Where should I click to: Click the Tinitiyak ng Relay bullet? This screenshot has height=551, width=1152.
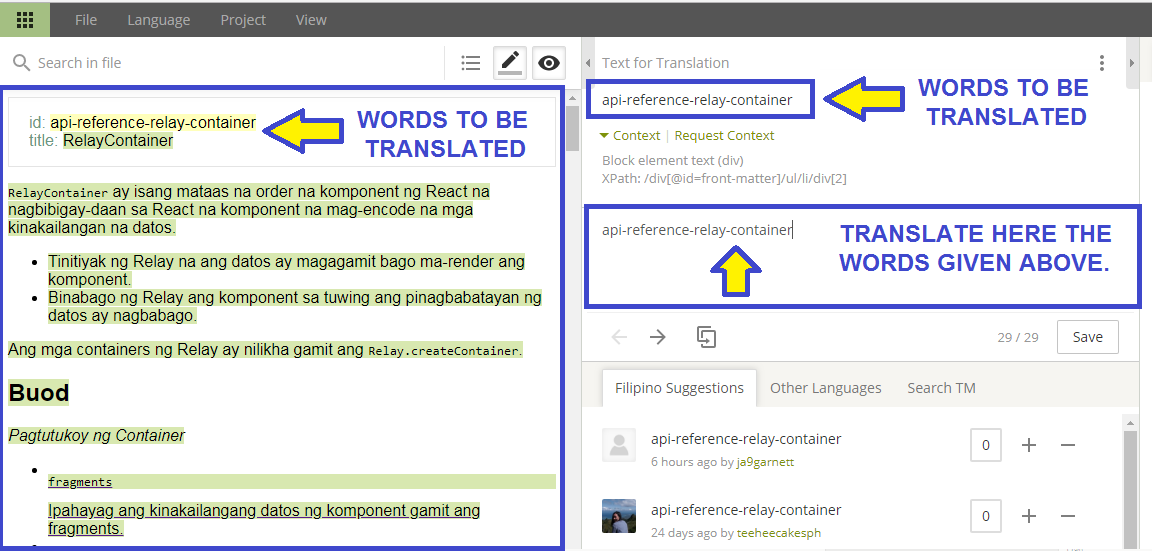click(287, 270)
